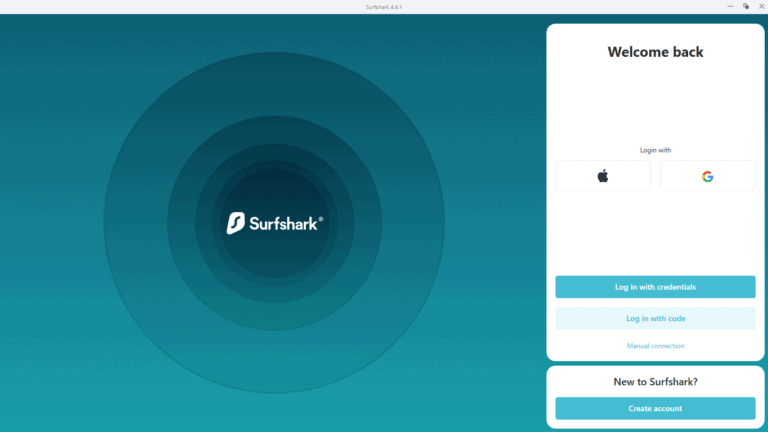
Task: Close the Surfshark window
Action: (x=762, y=6)
